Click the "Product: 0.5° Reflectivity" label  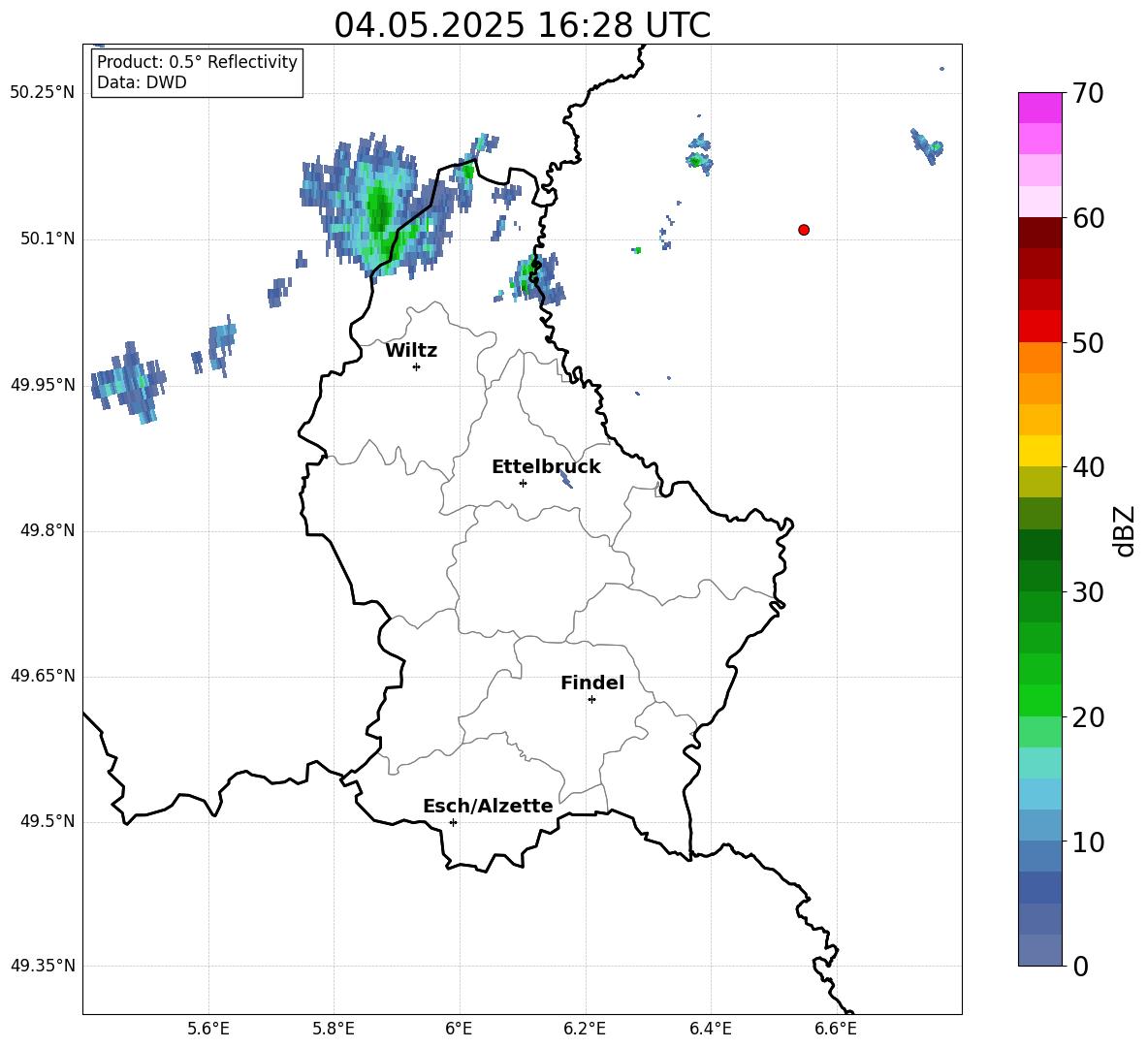click(197, 61)
